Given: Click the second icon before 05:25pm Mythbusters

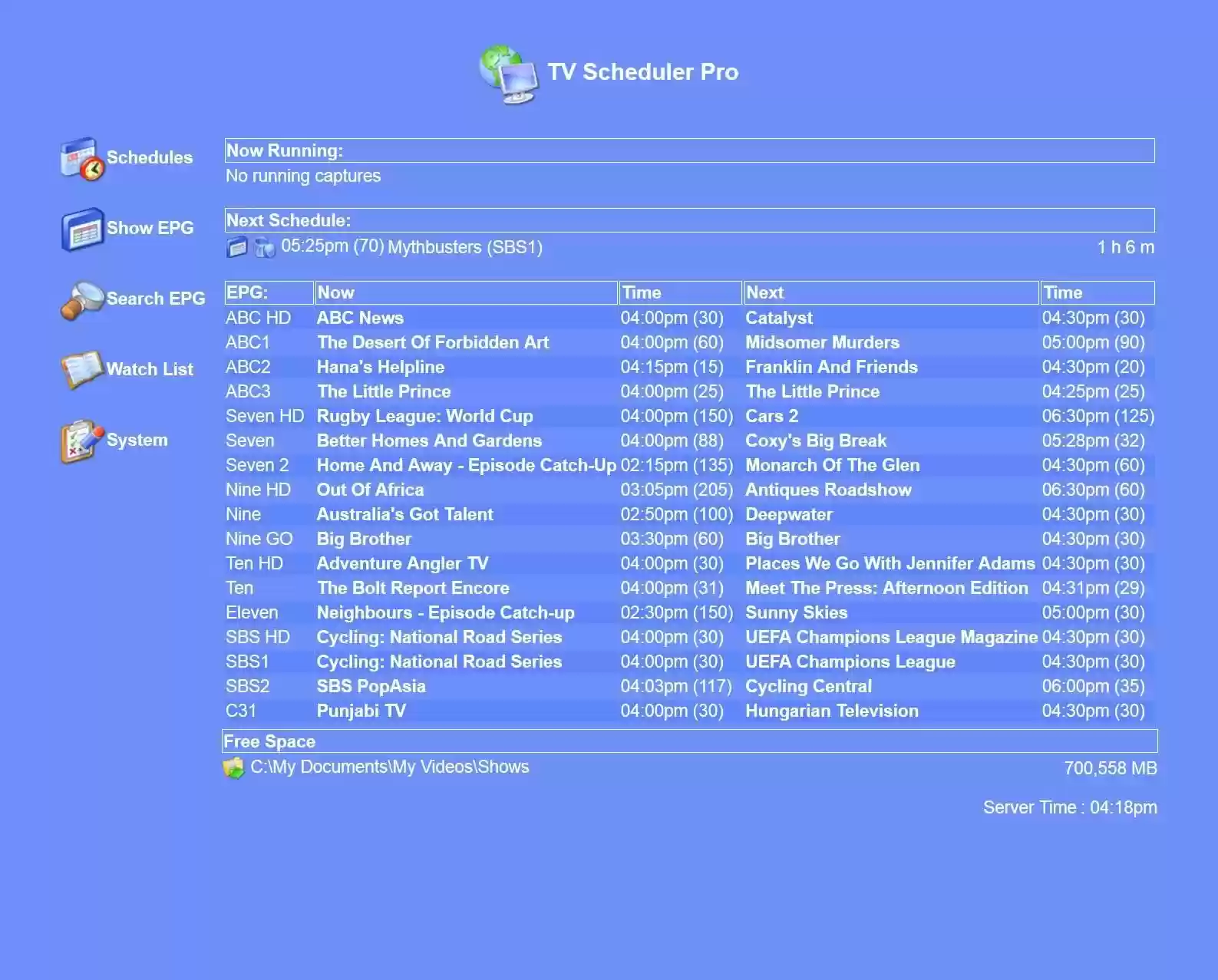Looking at the screenshot, I should pos(265,247).
